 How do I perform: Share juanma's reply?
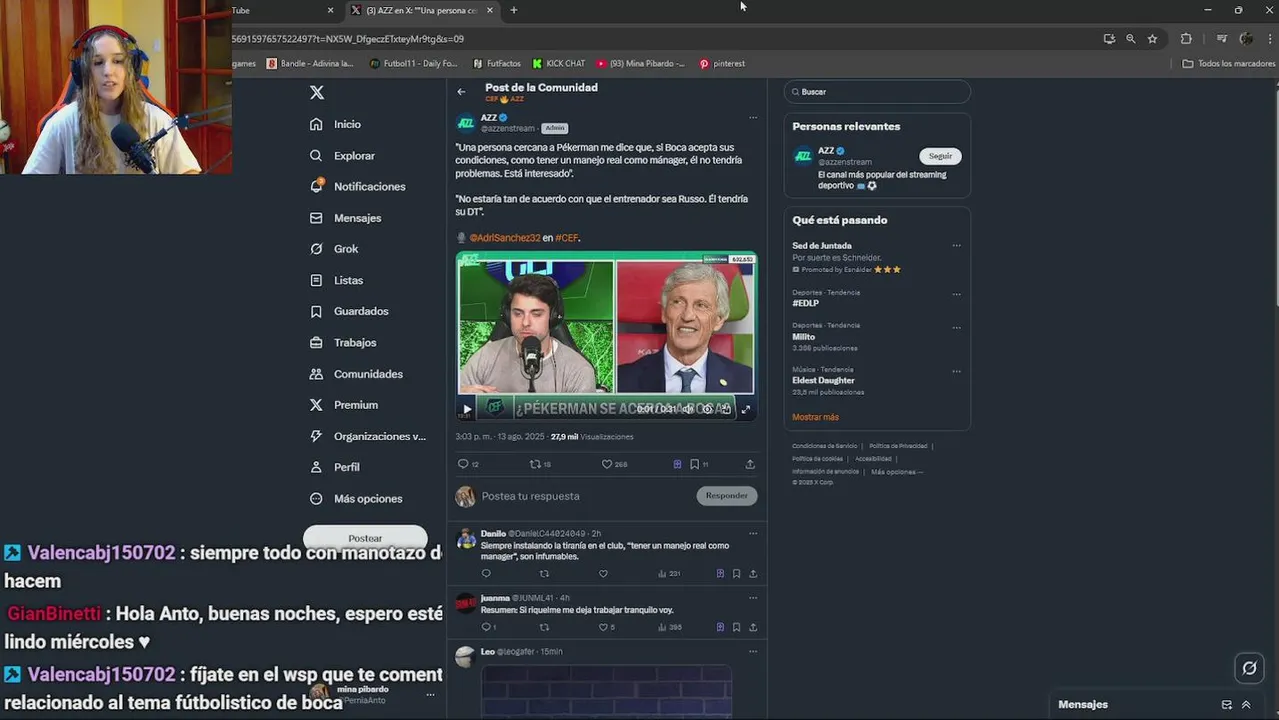coord(753,627)
